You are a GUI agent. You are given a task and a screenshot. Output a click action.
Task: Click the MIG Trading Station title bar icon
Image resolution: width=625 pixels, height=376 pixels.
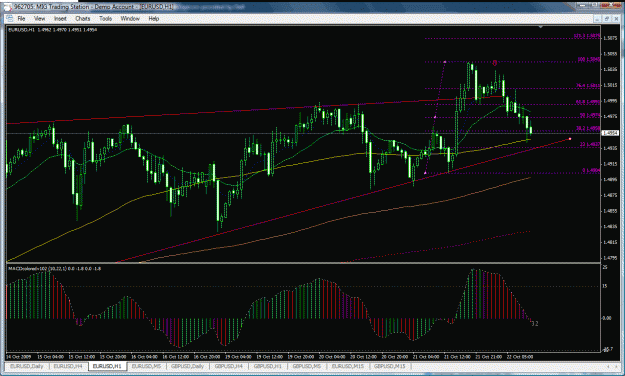click(8, 7)
